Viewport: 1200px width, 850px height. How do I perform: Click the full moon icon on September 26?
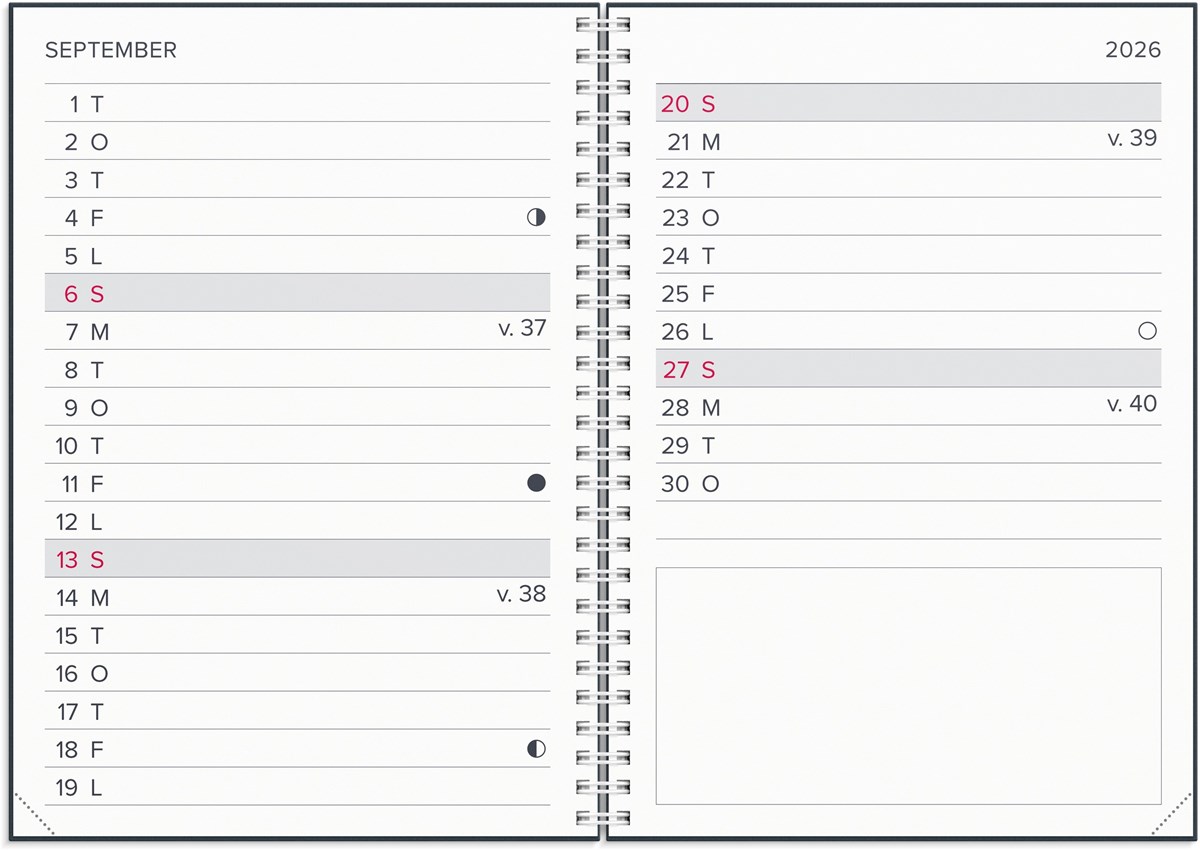tap(1147, 331)
